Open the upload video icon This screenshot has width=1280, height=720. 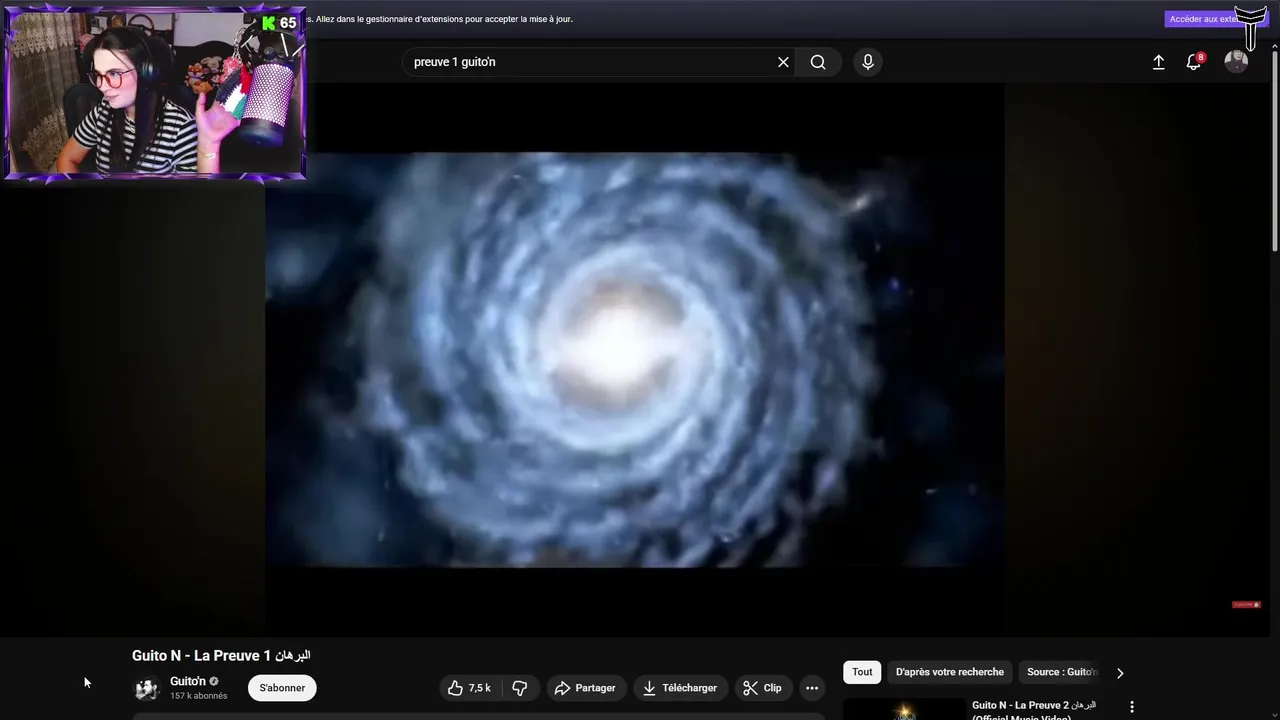click(1158, 62)
